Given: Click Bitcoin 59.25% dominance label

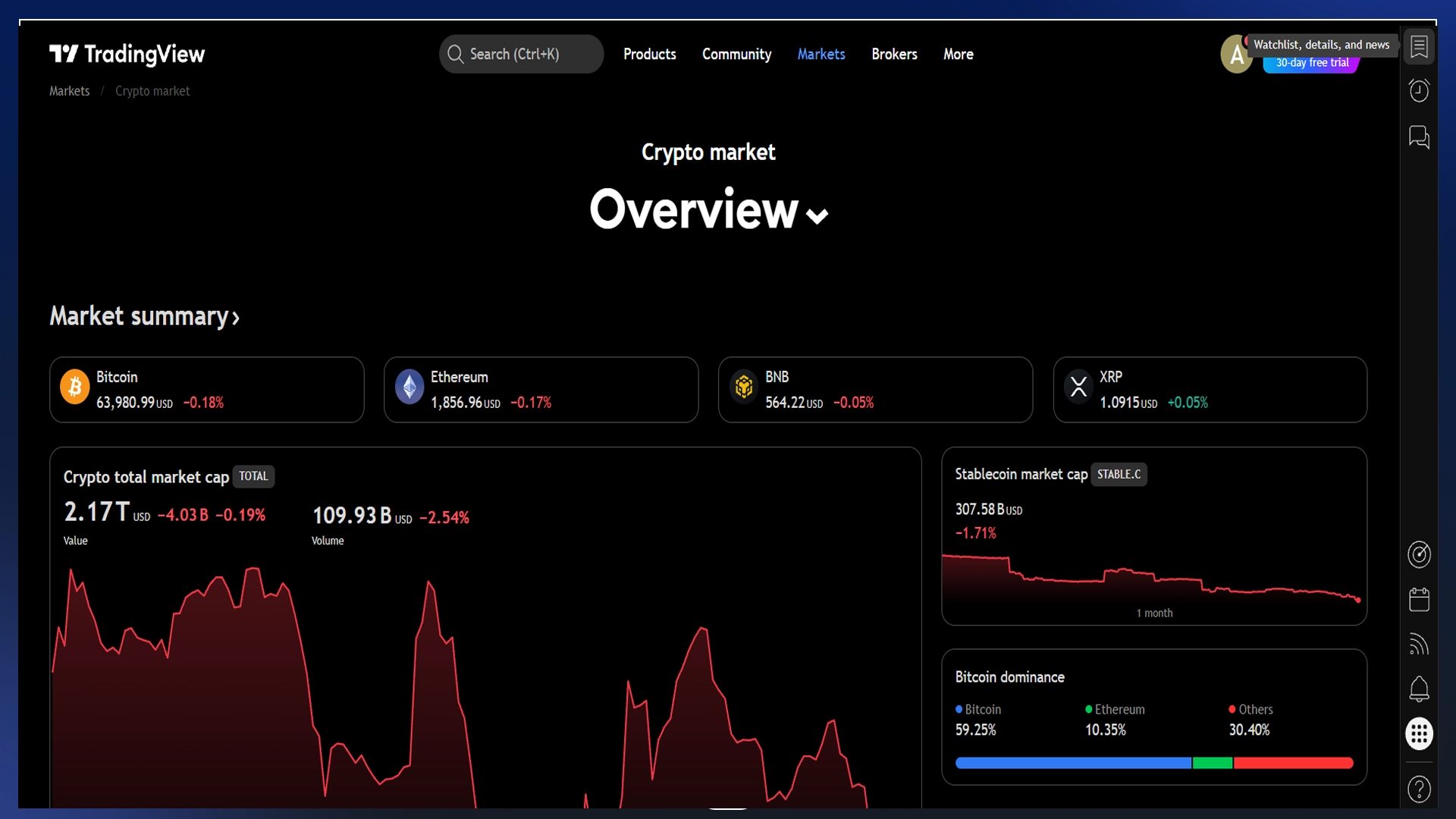Looking at the screenshot, I should pyautogui.click(x=978, y=720).
